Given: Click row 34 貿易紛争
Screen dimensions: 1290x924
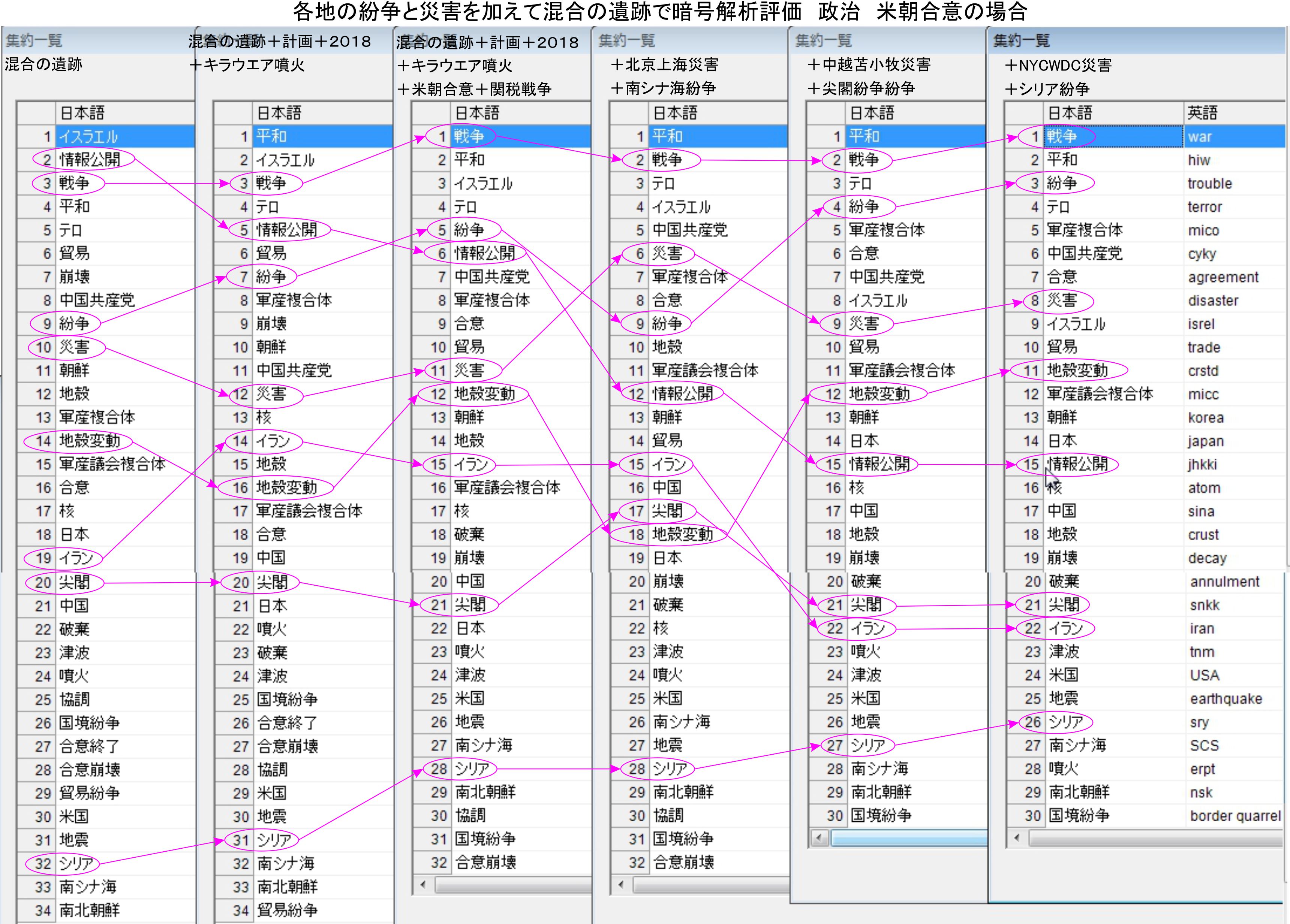Looking at the screenshot, I should pyautogui.click(x=287, y=910).
